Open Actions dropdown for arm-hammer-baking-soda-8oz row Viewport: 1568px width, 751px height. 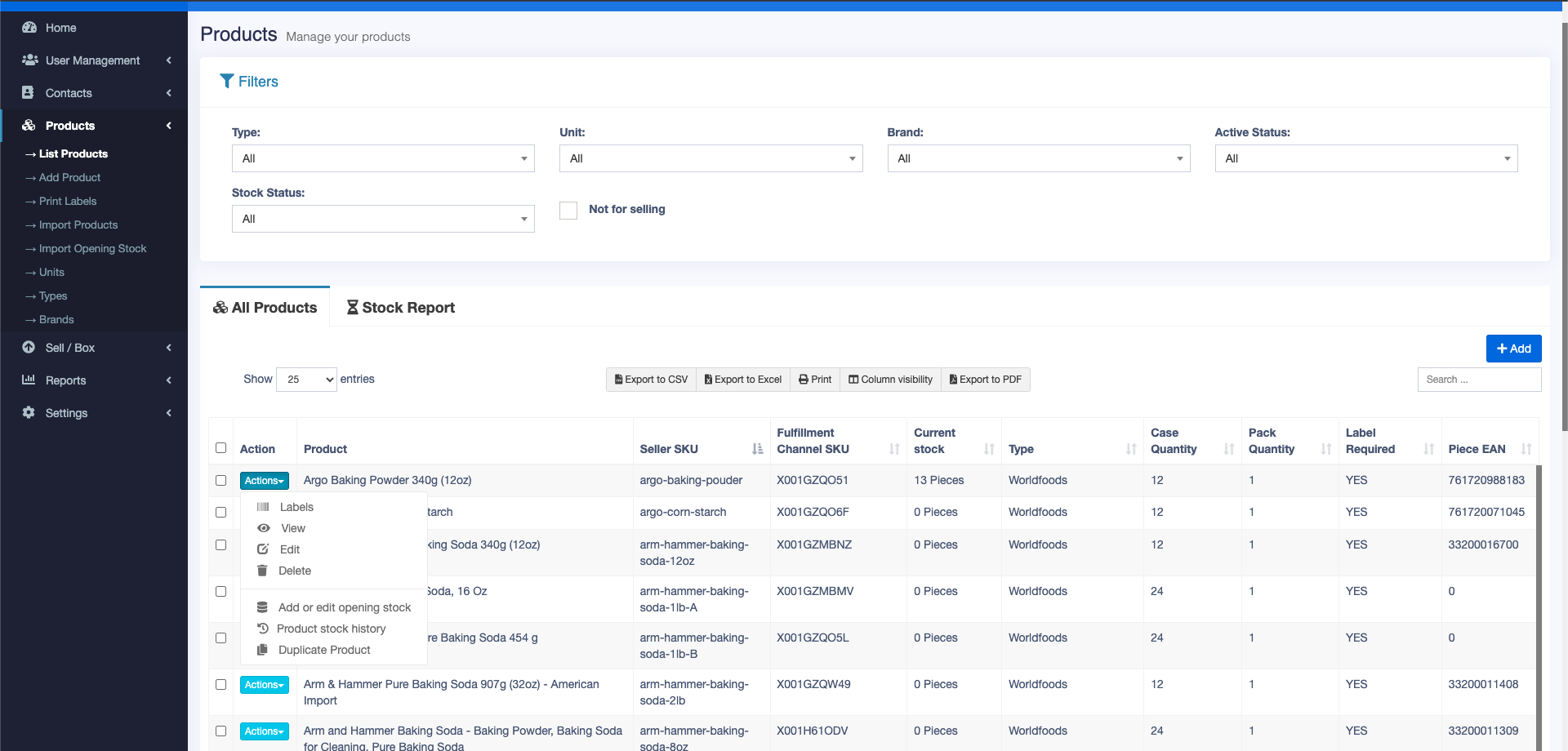pos(264,731)
